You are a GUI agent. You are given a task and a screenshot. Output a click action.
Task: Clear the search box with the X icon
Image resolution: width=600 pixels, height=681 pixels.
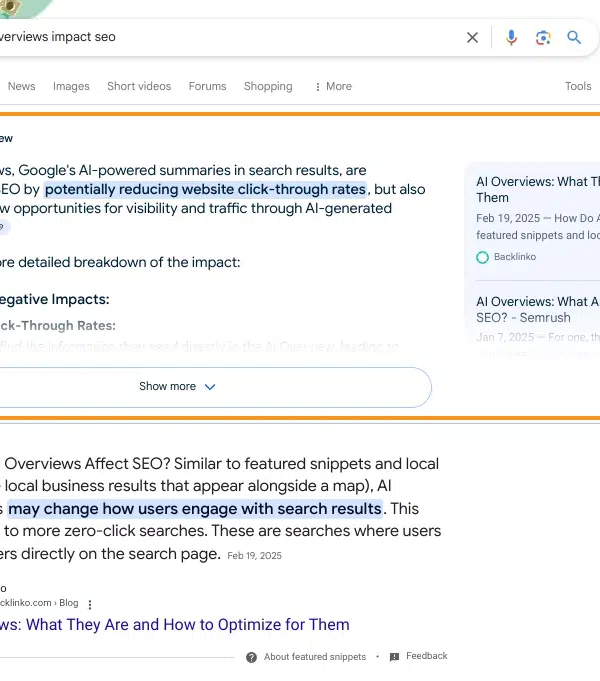pos(472,38)
